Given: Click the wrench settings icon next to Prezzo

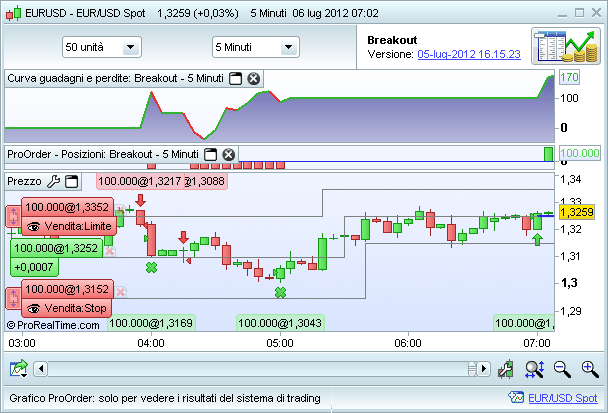Looking at the screenshot, I should [x=54, y=182].
